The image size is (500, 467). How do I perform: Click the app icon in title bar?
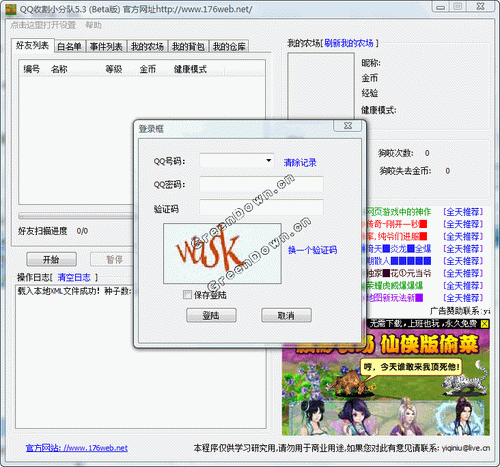[11, 9]
